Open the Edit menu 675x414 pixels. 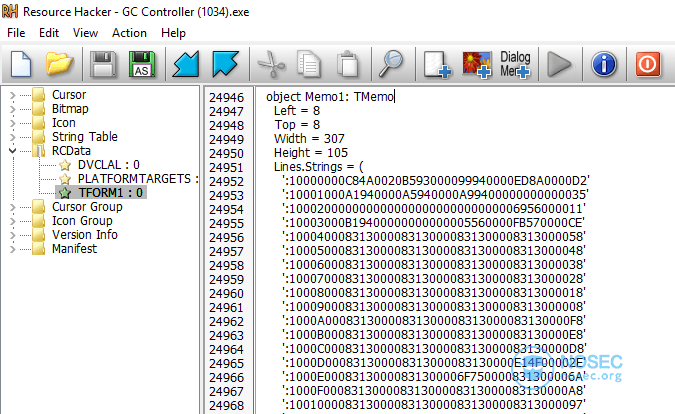(49, 33)
